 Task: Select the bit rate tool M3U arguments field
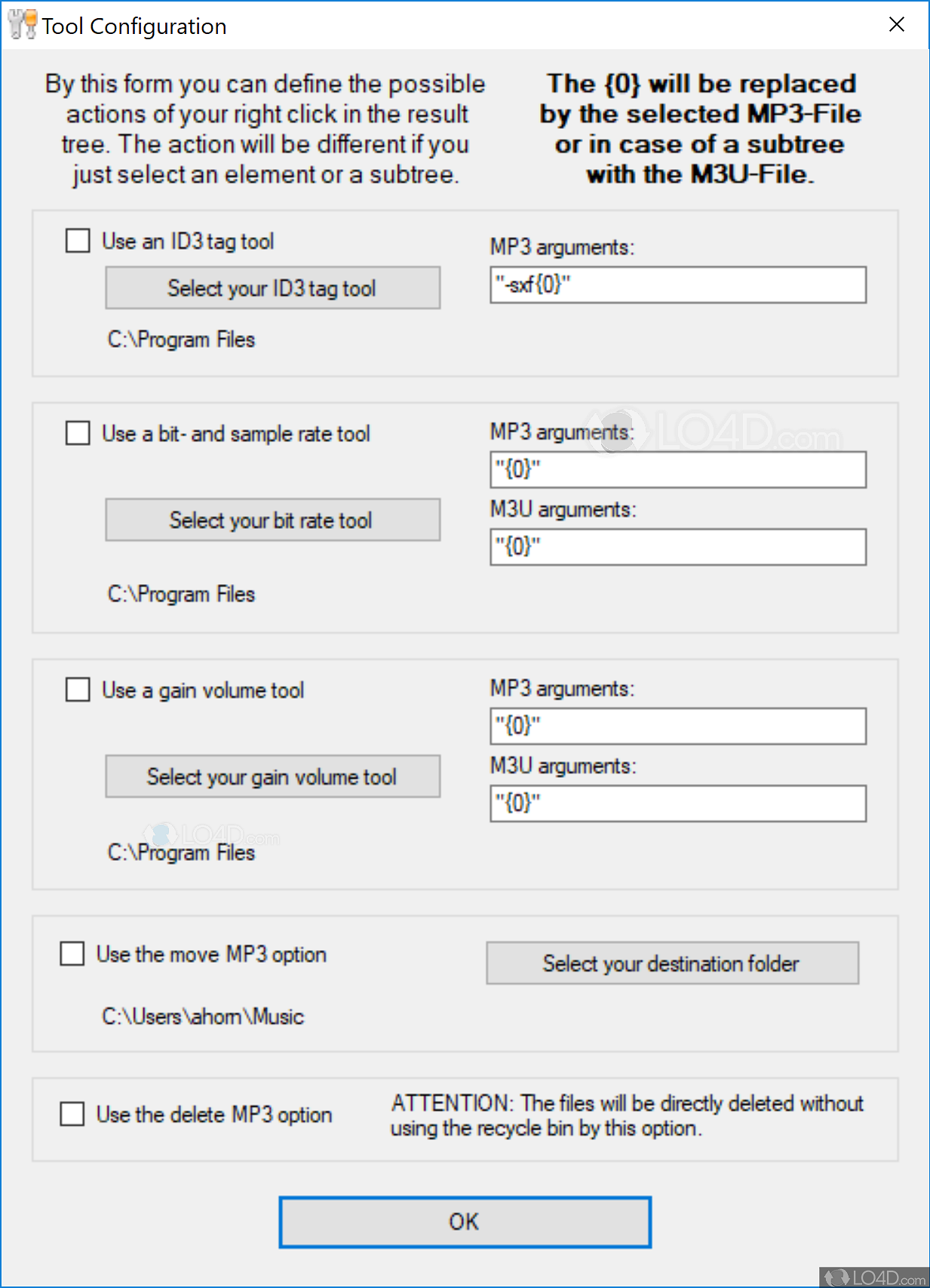coord(677,546)
